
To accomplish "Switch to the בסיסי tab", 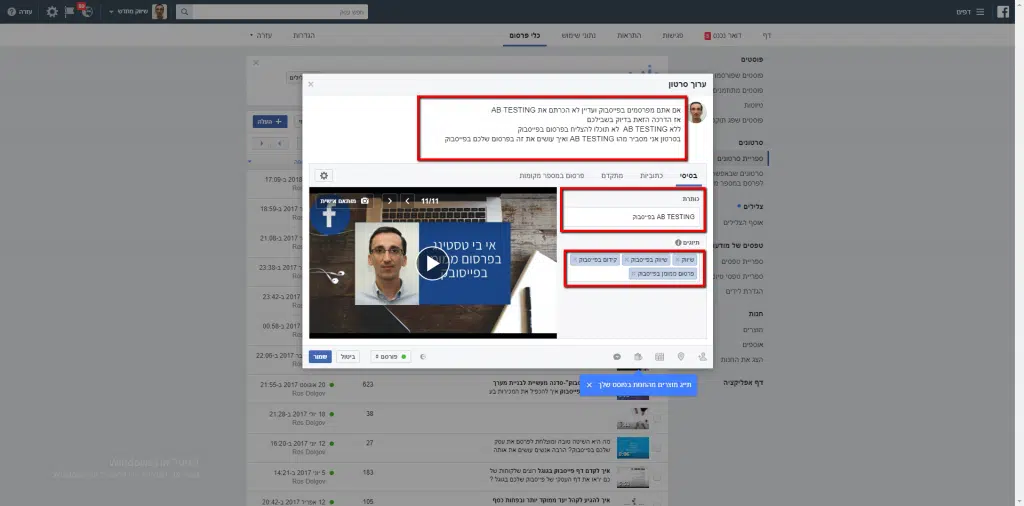I will point(688,176).
